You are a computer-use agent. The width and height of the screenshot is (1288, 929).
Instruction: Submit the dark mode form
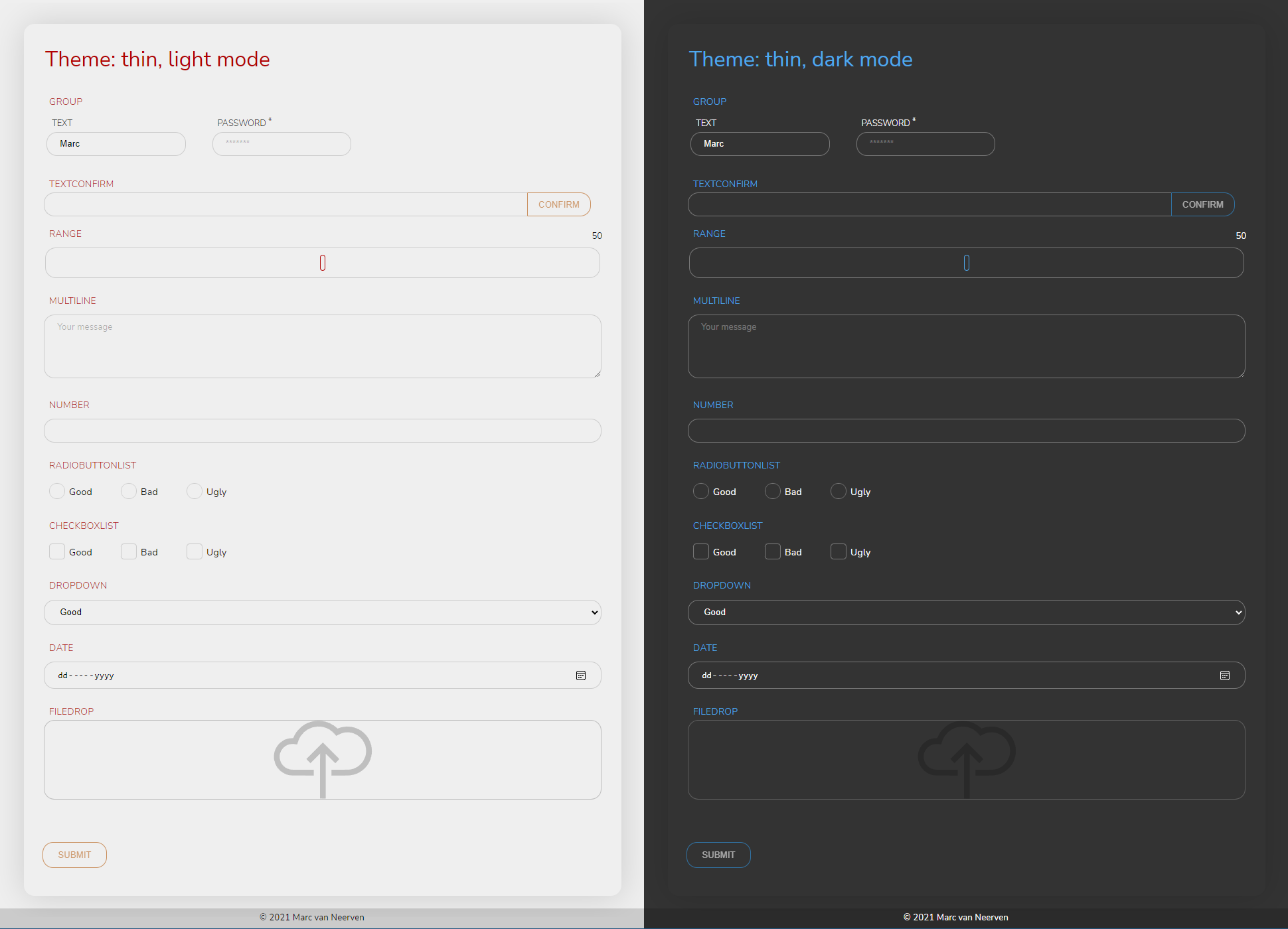coord(718,855)
